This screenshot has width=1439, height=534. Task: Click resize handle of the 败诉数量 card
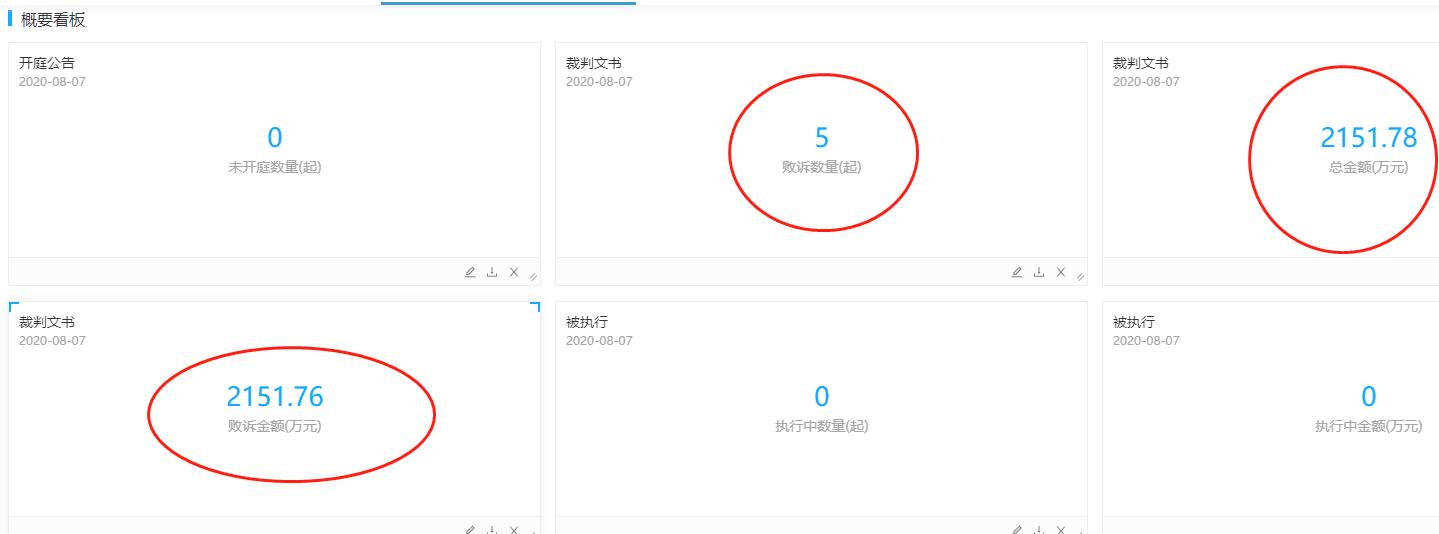(1080, 276)
